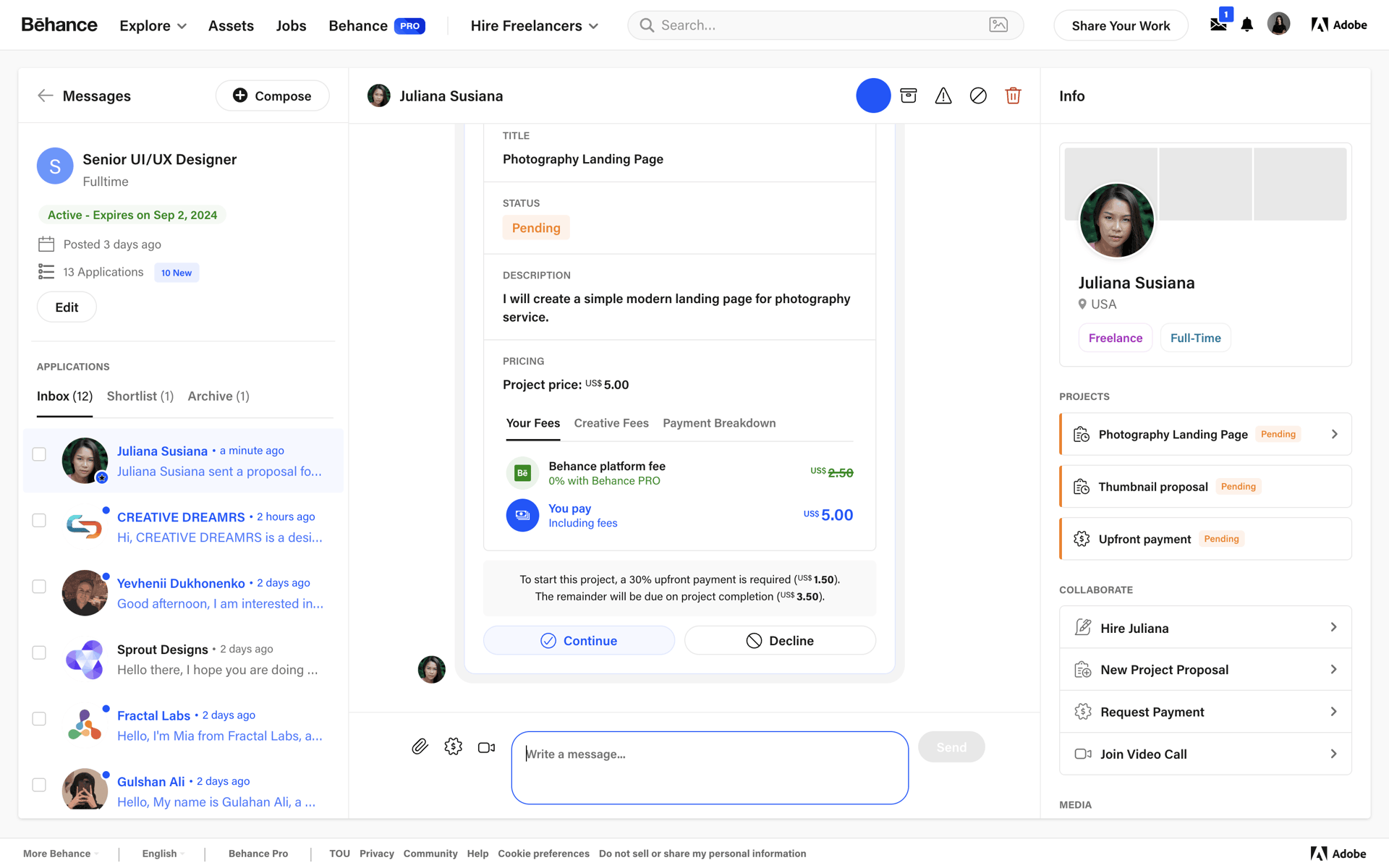Select Fractal Labs checkbox
Viewport: 1389px width, 868px height.
pos(39,719)
